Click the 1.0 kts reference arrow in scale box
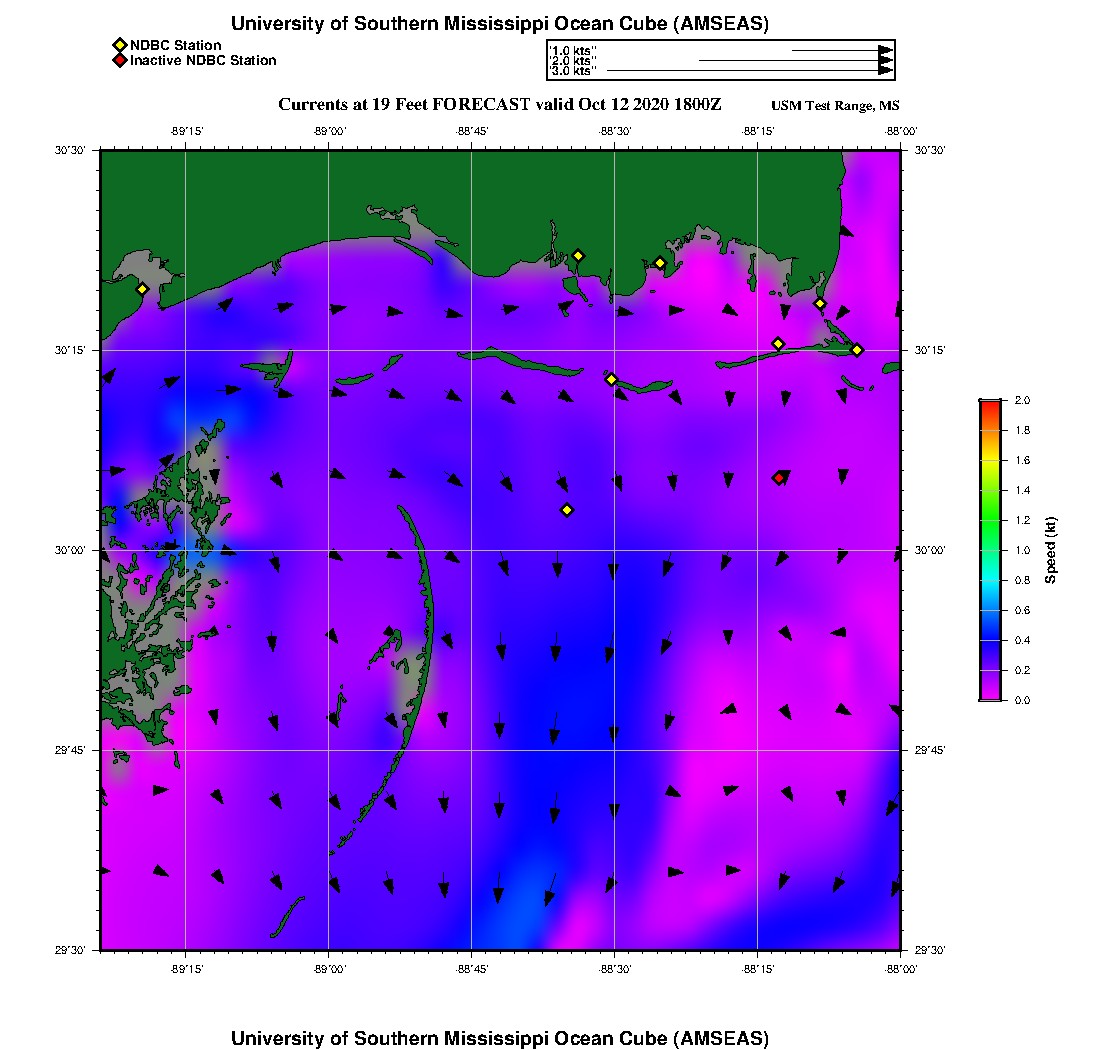This screenshot has height=1050, width=1100. 840,50
